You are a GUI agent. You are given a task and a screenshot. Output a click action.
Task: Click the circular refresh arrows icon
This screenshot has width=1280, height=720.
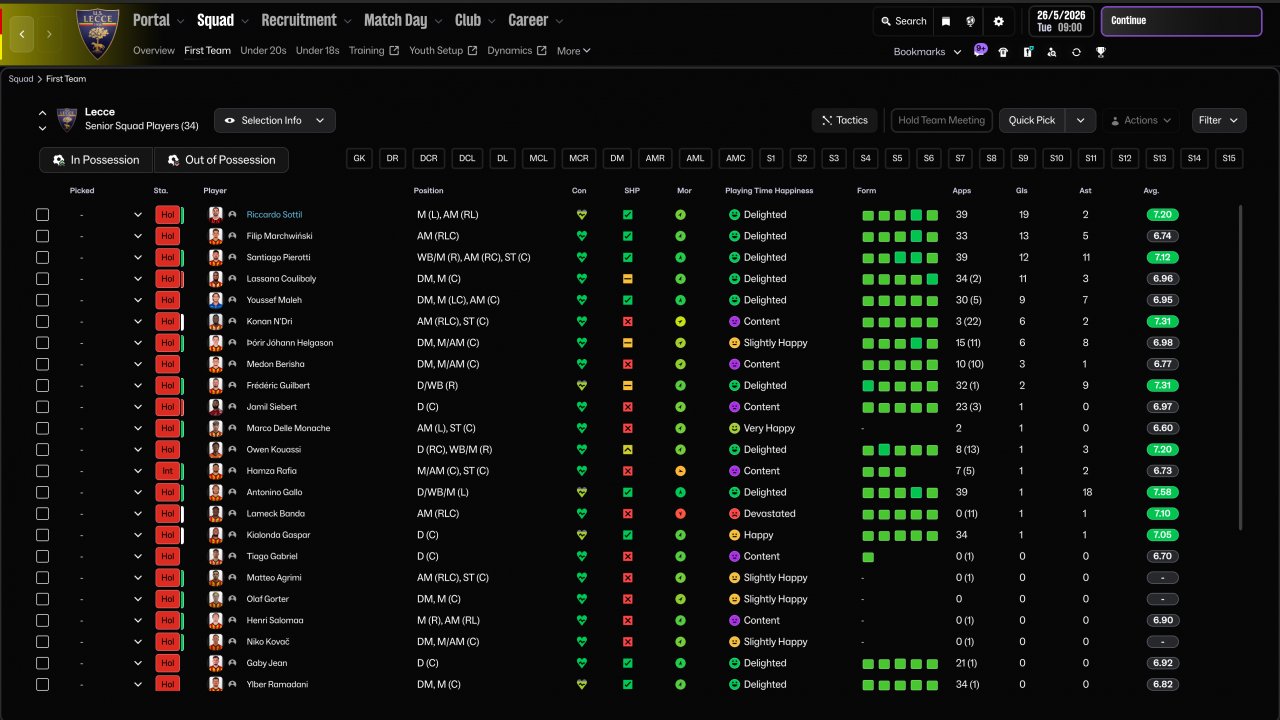tap(1076, 52)
